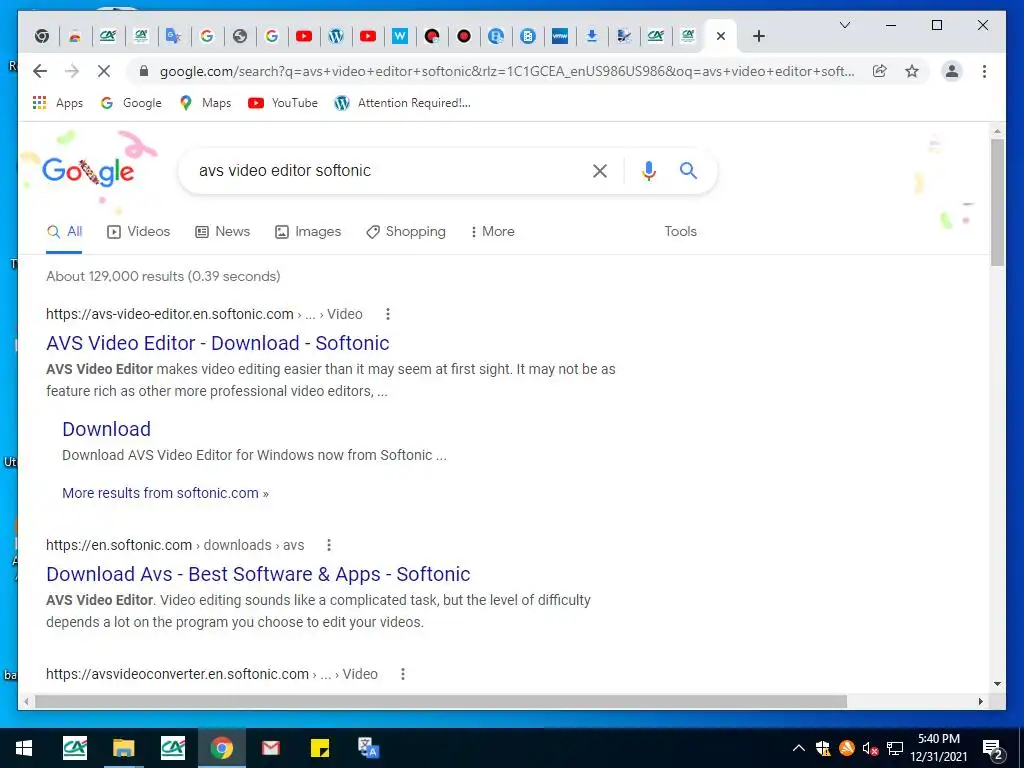
Task: Bookmark this page with the star icon
Action: (912, 71)
